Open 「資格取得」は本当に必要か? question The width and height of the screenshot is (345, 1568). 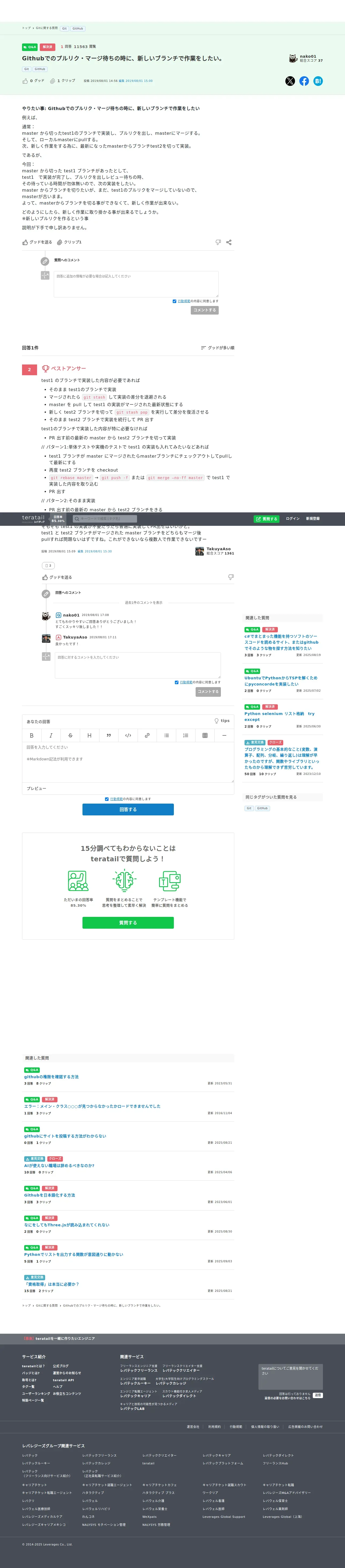click(x=51, y=1284)
